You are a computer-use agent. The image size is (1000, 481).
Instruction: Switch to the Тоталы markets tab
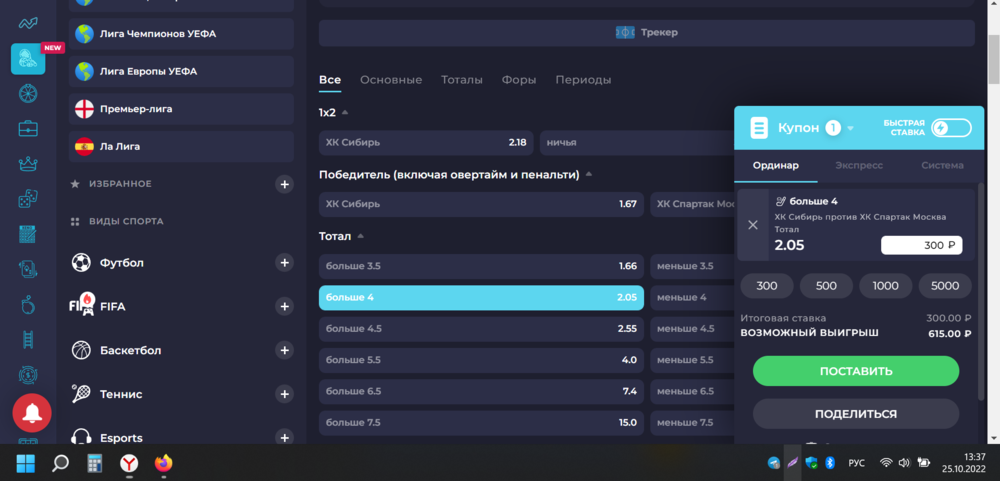tap(462, 80)
